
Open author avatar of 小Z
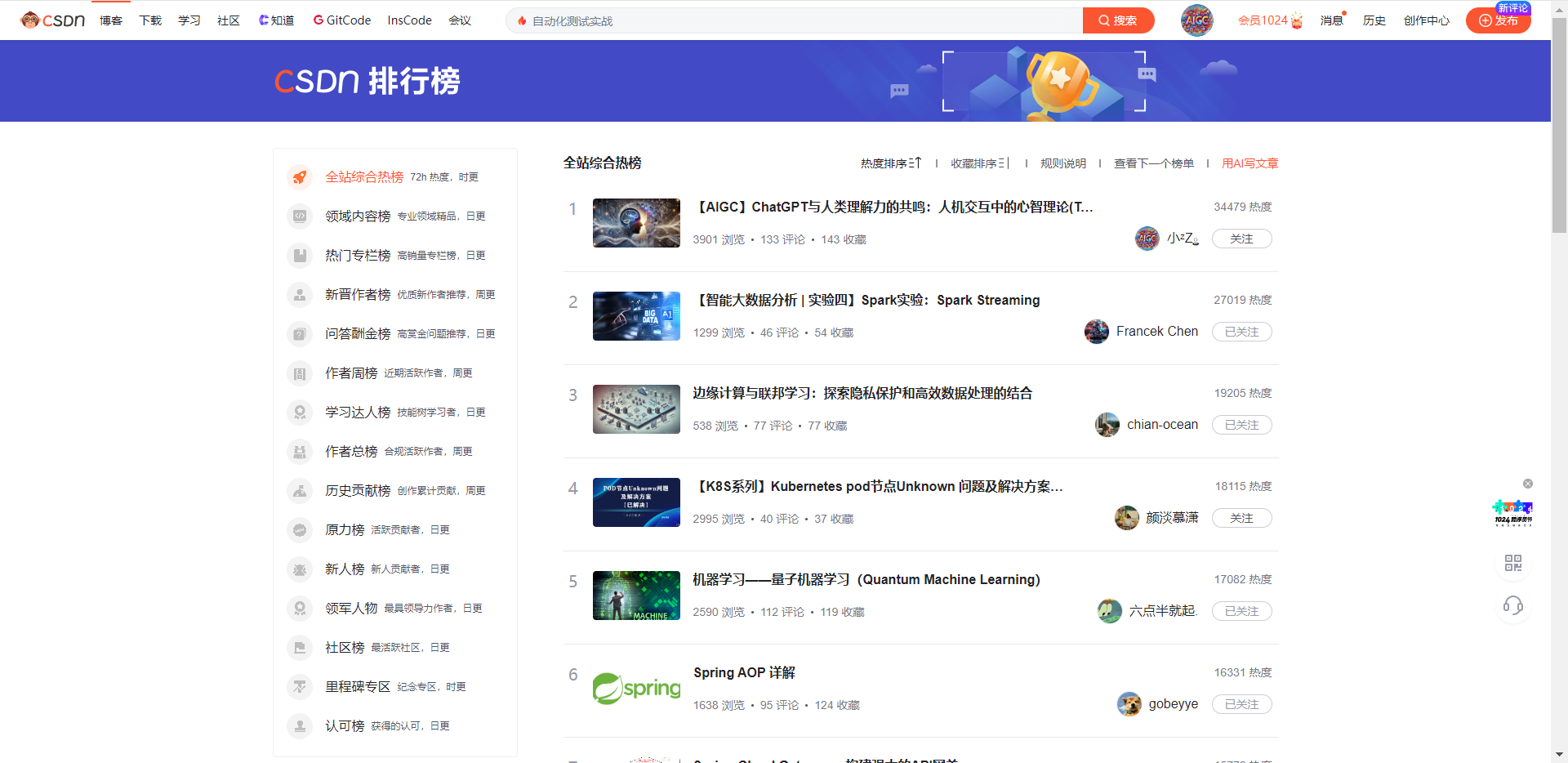click(1147, 239)
